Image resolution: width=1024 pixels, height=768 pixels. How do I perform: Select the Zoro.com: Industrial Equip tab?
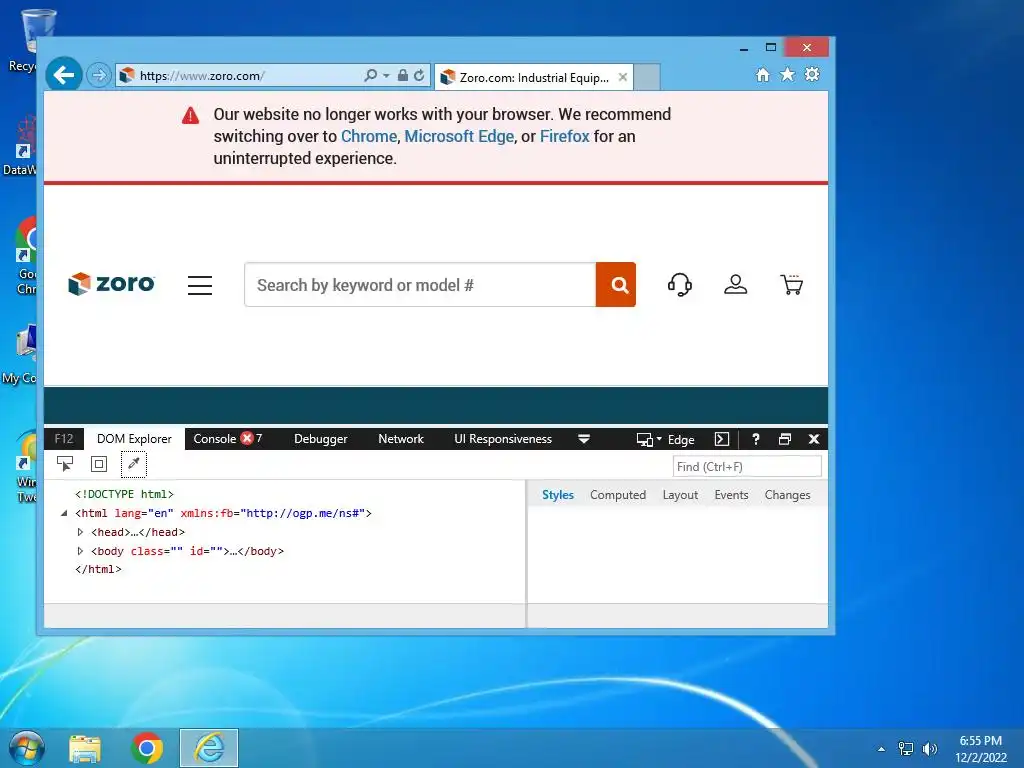tap(534, 78)
